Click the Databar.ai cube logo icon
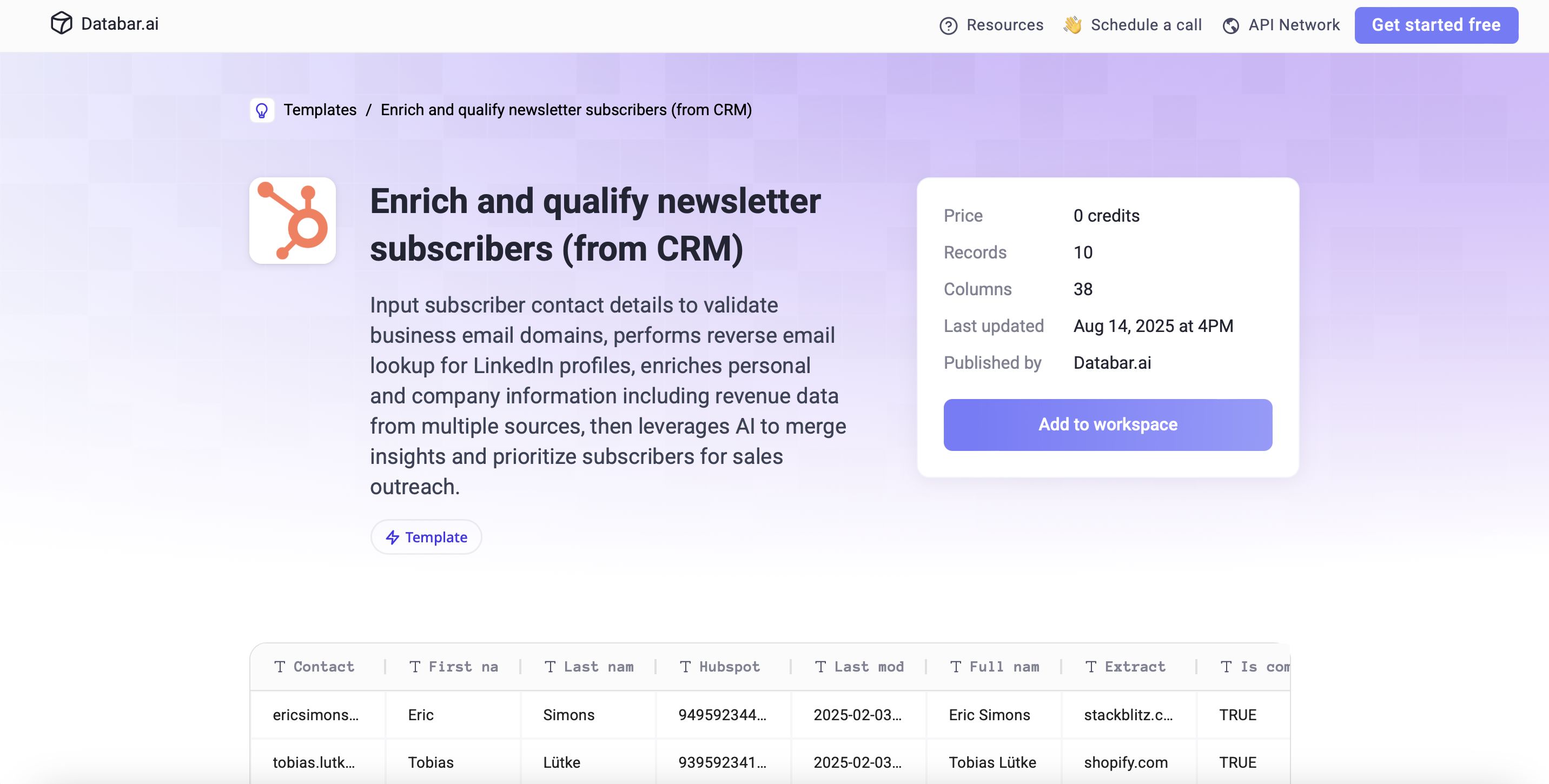The width and height of the screenshot is (1549, 784). pyautogui.click(x=61, y=23)
